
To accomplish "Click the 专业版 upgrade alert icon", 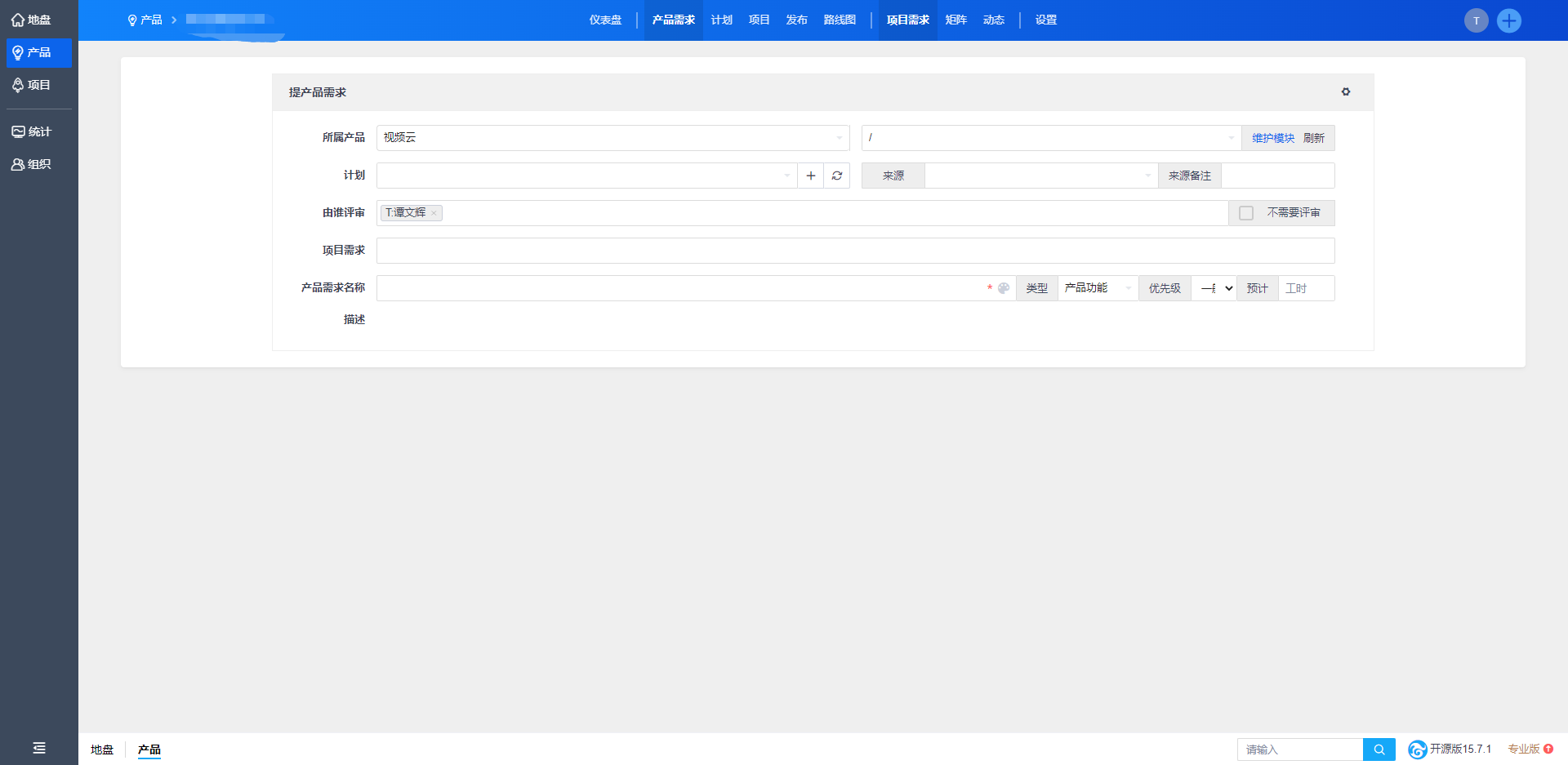I will click(x=1548, y=749).
